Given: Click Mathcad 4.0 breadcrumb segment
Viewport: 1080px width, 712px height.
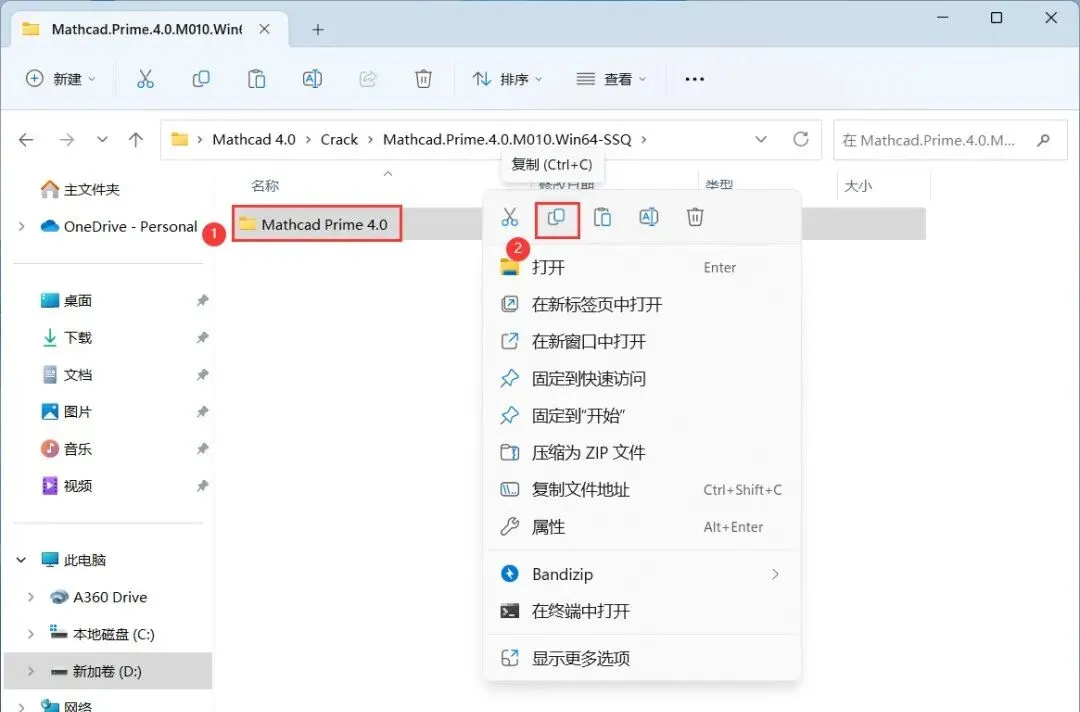Looking at the screenshot, I should 253,140.
